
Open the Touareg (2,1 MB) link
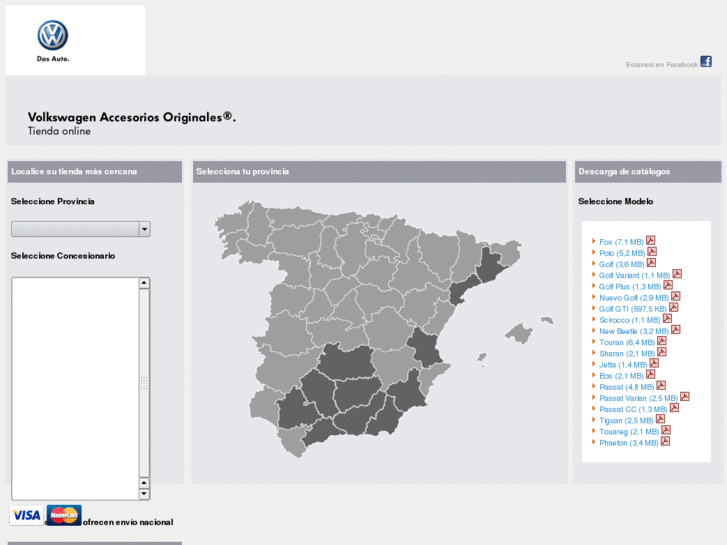(629, 431)
